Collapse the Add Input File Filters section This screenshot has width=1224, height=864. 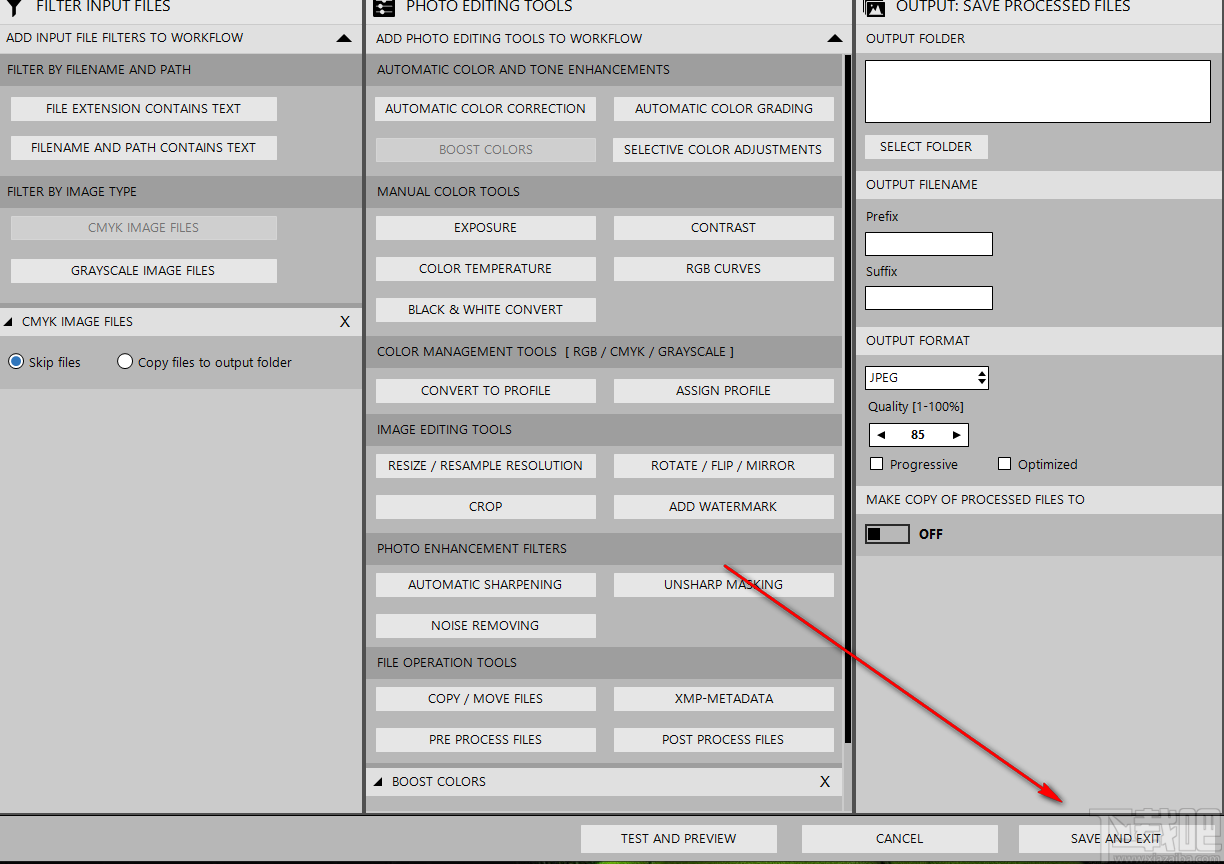click(x=344, y=38)
